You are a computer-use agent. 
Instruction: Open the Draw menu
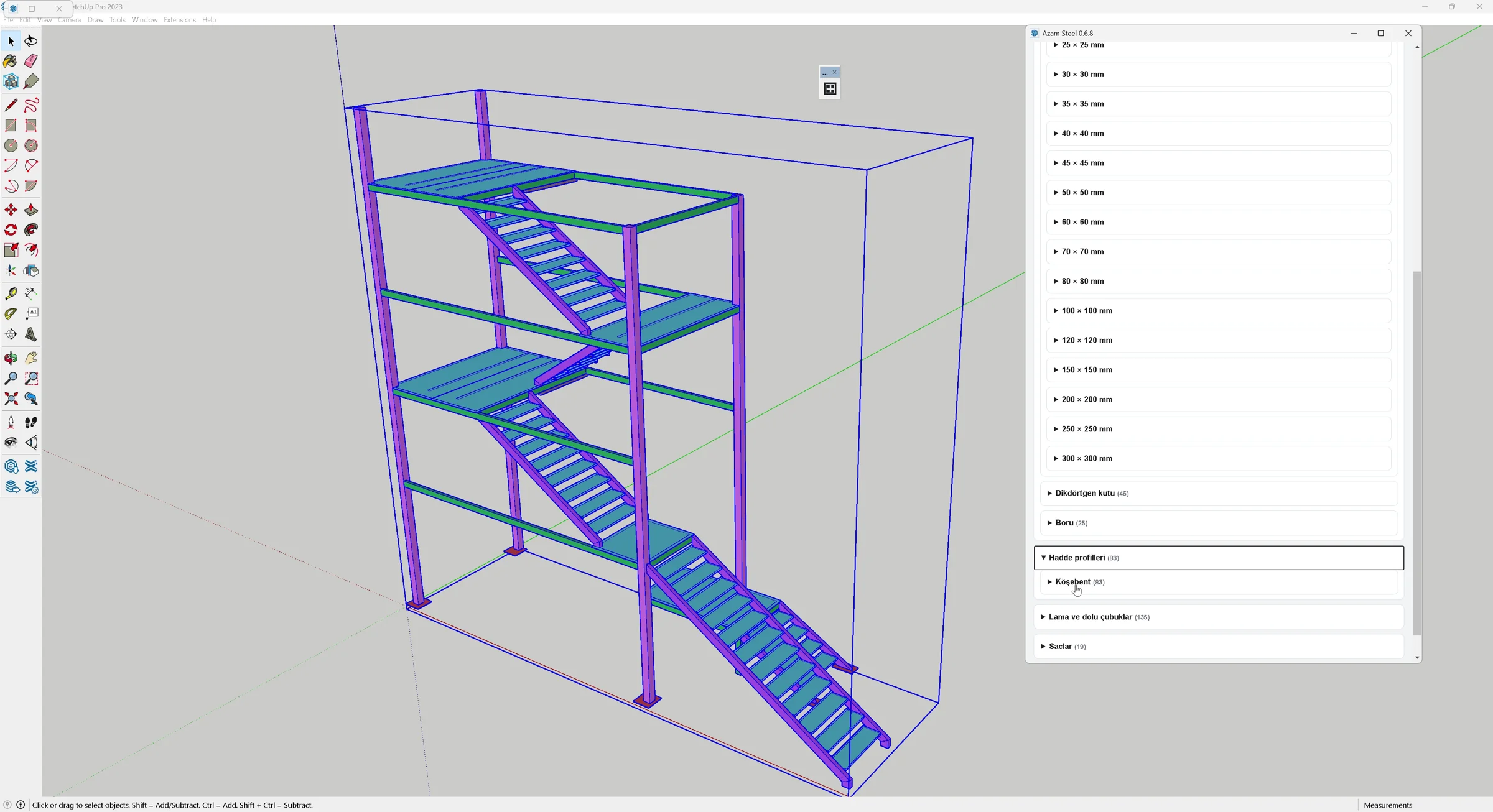[x=95, y=20]
